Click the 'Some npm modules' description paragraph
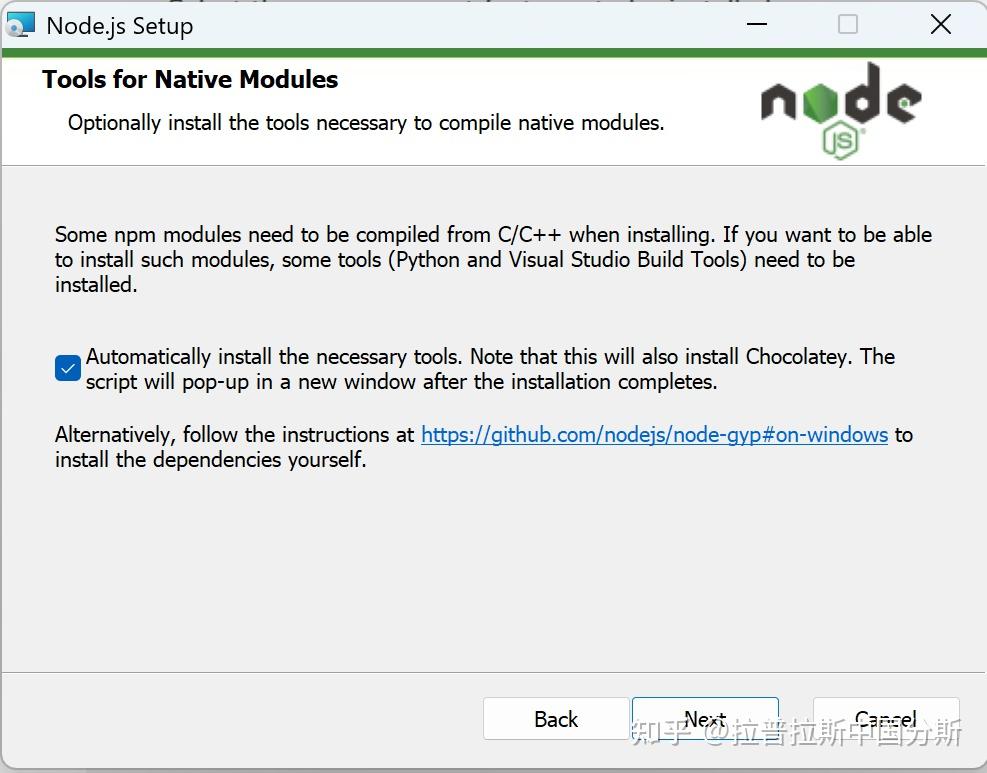The image size is (987, 773). click(x=493, y=259)
